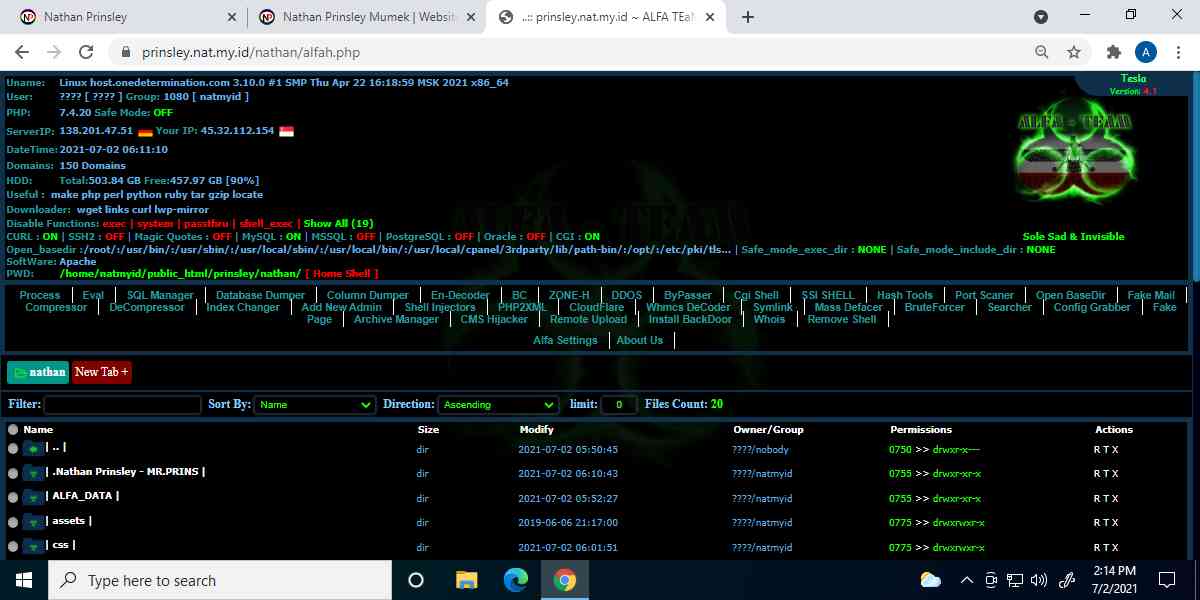Select the radio for .Nathan Prinsley folder
1200x600 pixels.
click(11, 473)
